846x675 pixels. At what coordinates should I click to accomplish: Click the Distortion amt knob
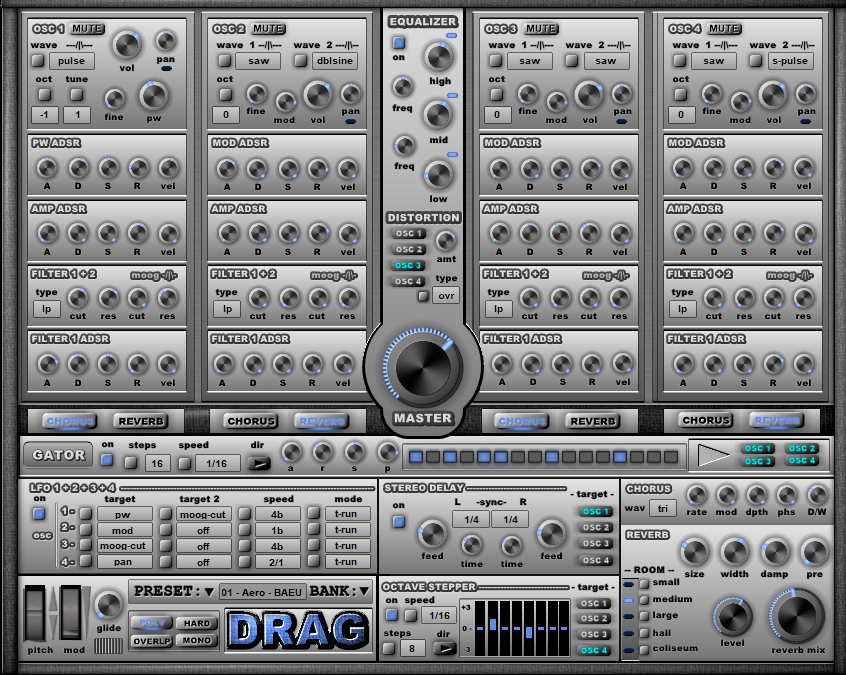446,240
